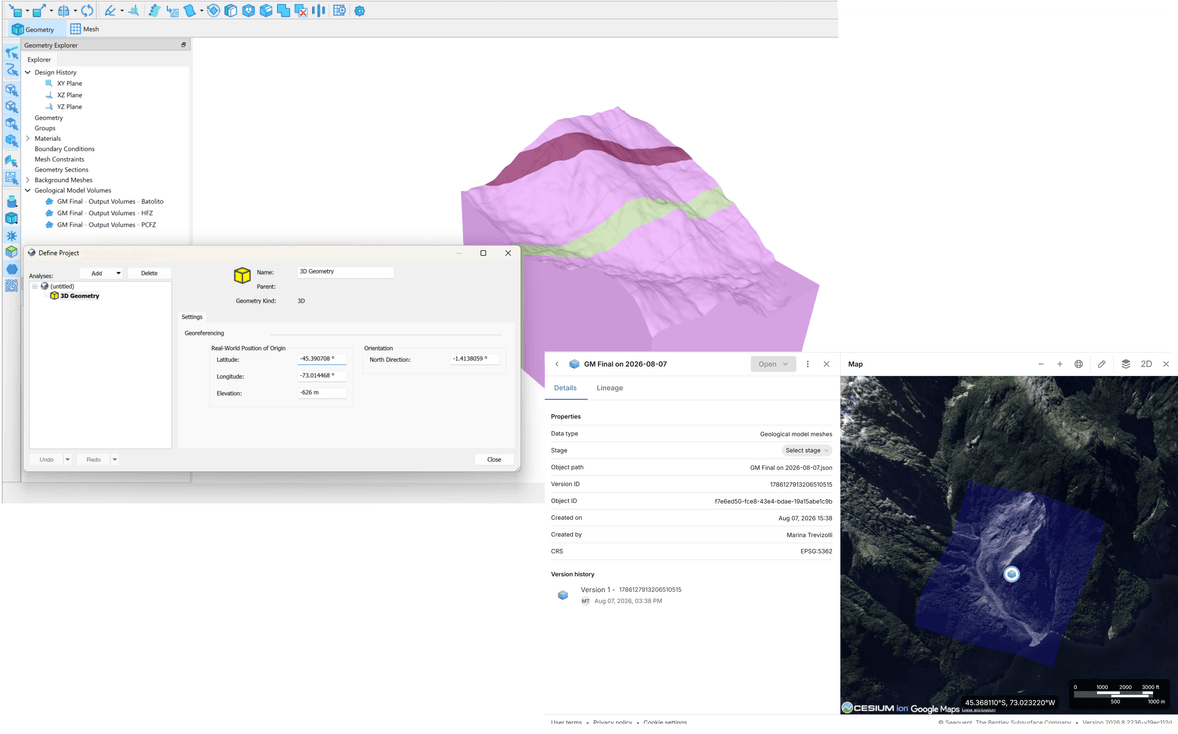The width and height of the screenshot is (1178, 734).
Task: Click the rotate-around-cube toolbar icon
Action: click(x=213, y=11)
